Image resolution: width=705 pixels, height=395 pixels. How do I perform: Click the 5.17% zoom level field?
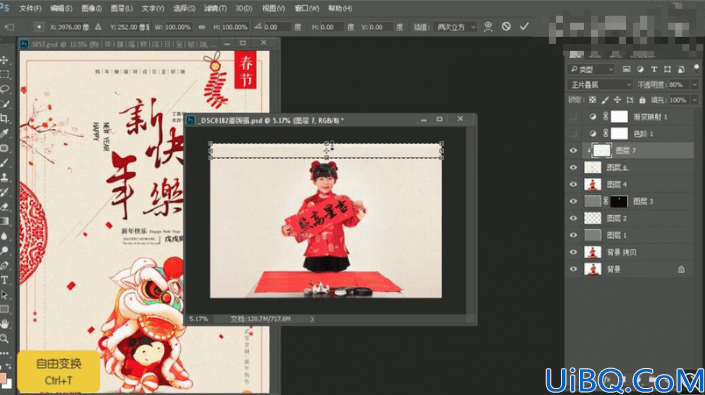[198, 319]
